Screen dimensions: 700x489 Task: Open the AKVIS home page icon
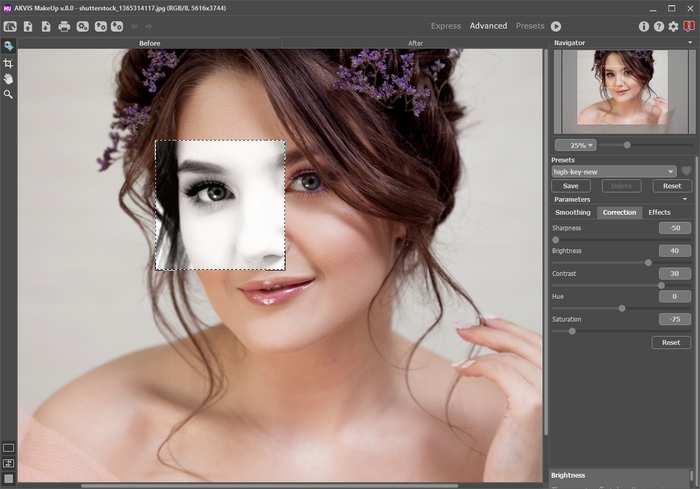tap(10, 26)
